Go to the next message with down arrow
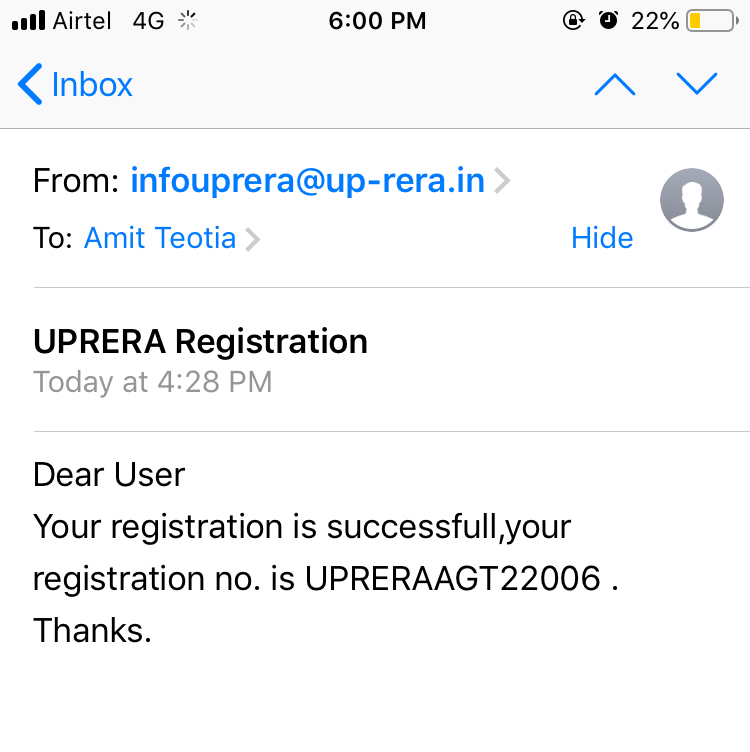The image size is (750, 752). (x=697, y=84)
